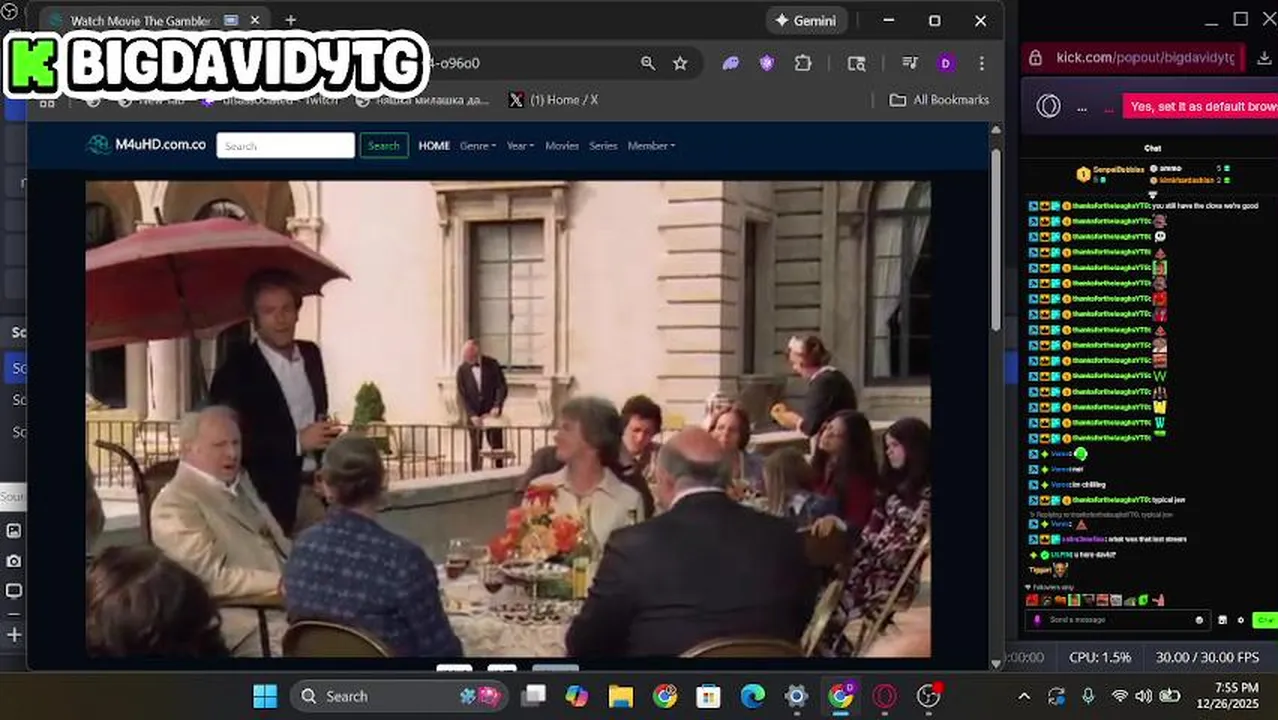Open File Explorer from the taskbar

coord(621,696)
